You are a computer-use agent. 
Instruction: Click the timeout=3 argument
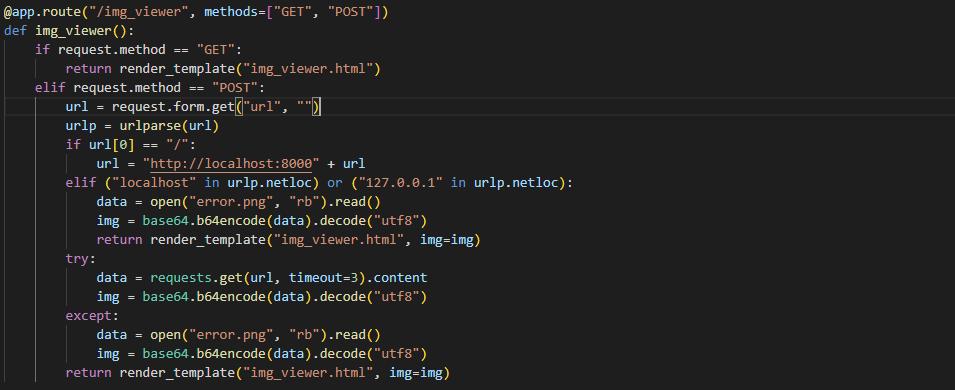tap(323, 278)
